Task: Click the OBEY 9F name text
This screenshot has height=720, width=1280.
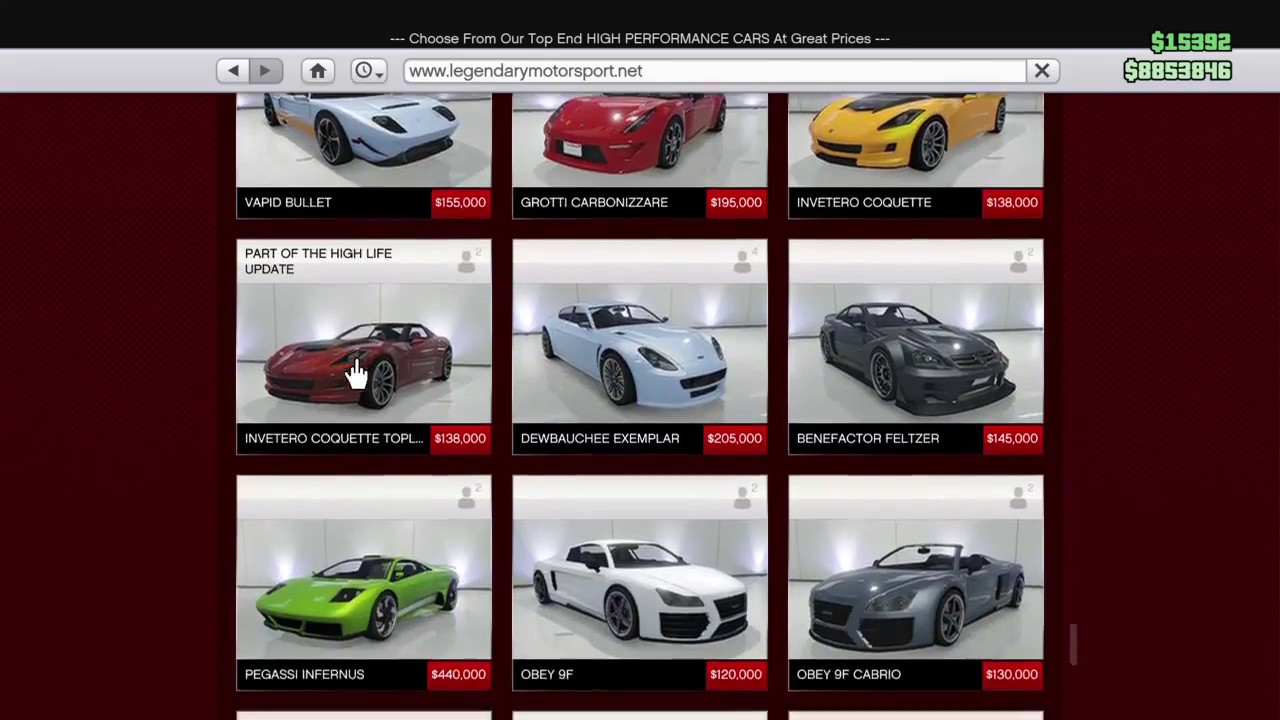Action: tap(547, 674)
